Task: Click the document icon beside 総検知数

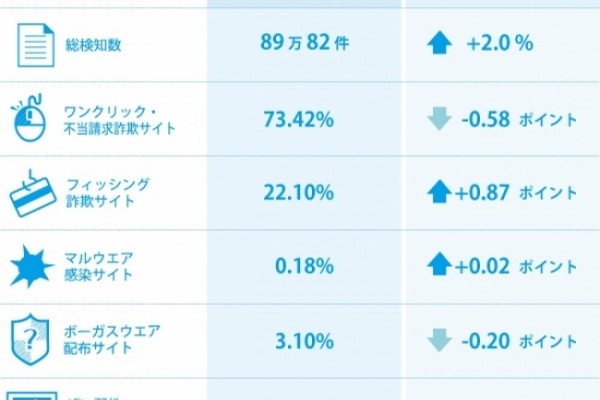Action: point(36,45)
